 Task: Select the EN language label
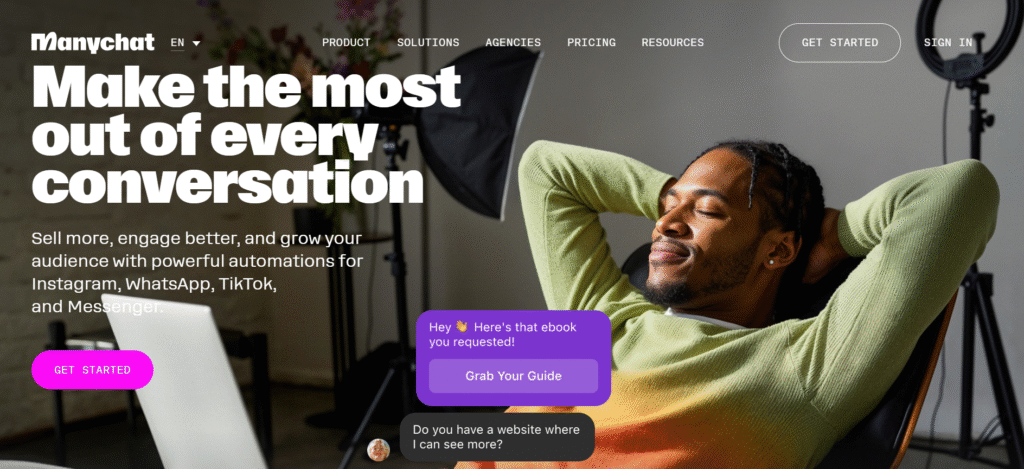[177, 42]
